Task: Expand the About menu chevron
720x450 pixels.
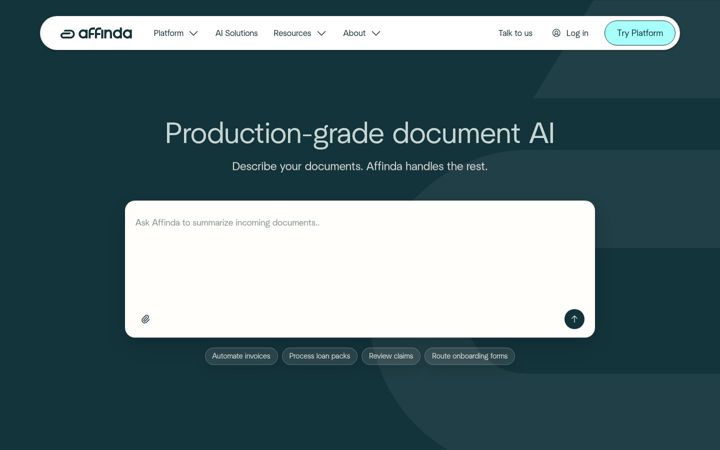Action: (x=376, y=34)
